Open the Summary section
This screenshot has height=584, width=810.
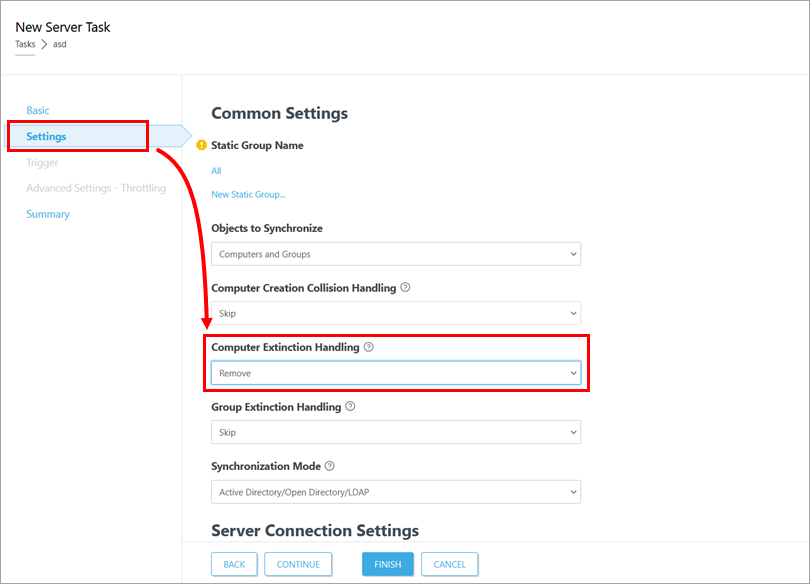48,214
